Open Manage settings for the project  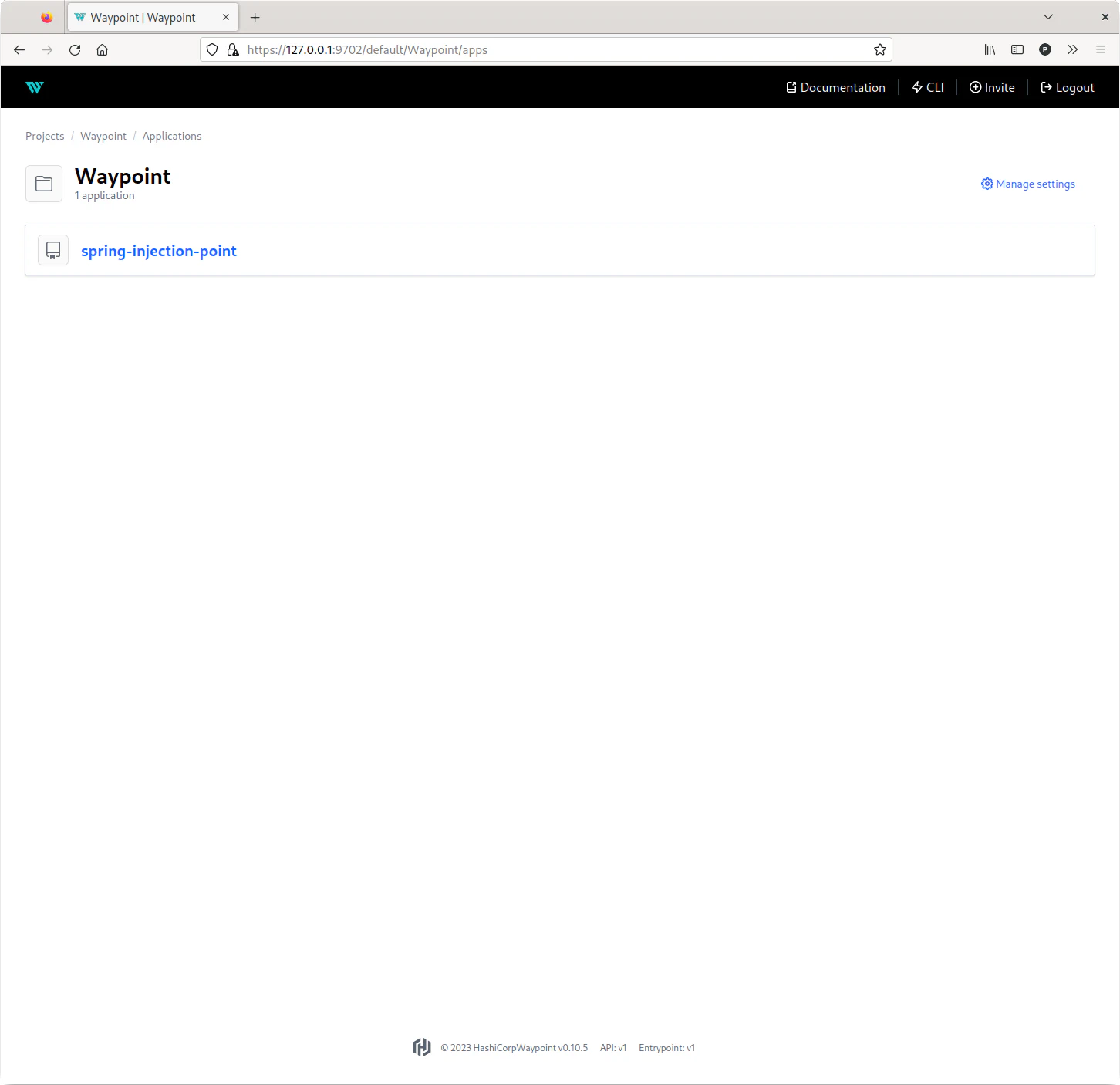[x=1027, y=184]
